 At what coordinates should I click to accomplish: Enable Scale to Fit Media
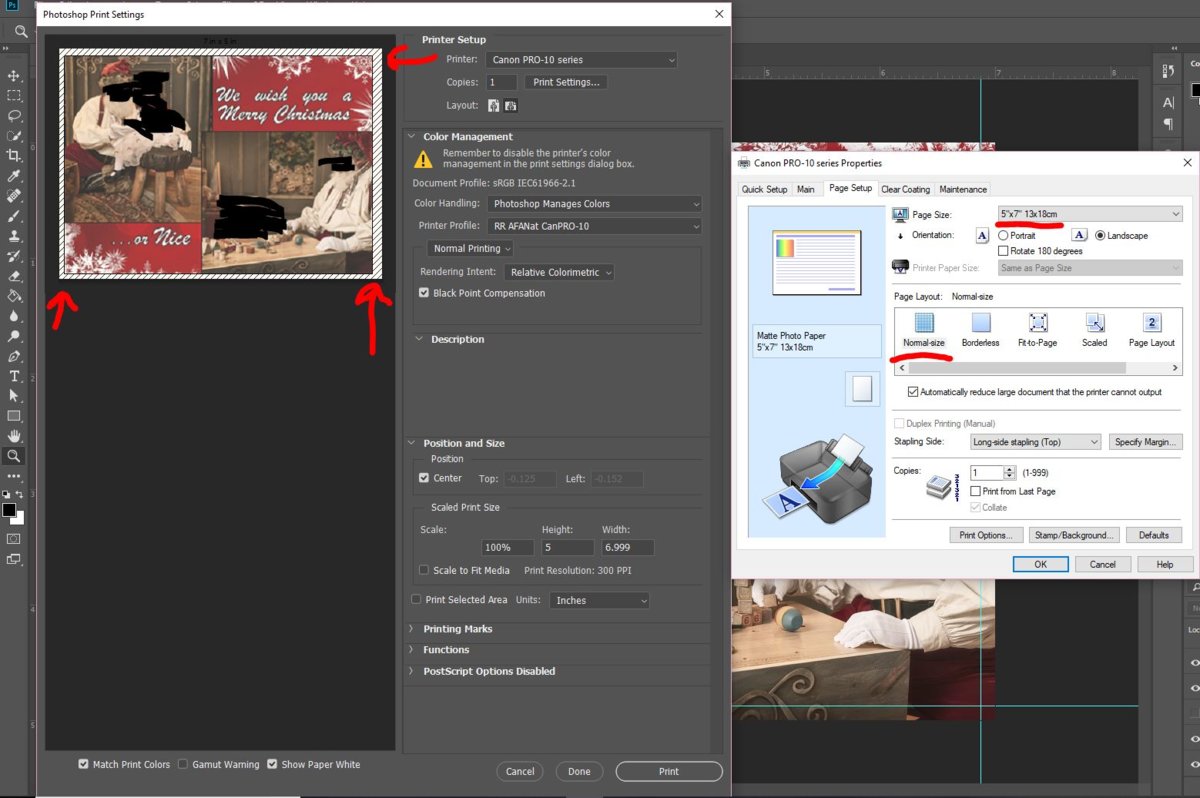(x=424, y=570)
